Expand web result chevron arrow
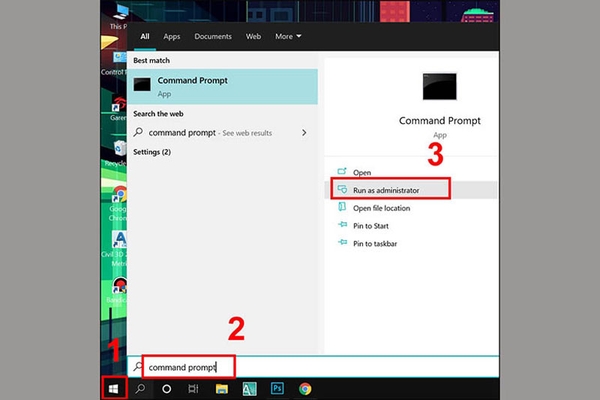This screenshot has height=400, width=600. click(x=304, y=133)
